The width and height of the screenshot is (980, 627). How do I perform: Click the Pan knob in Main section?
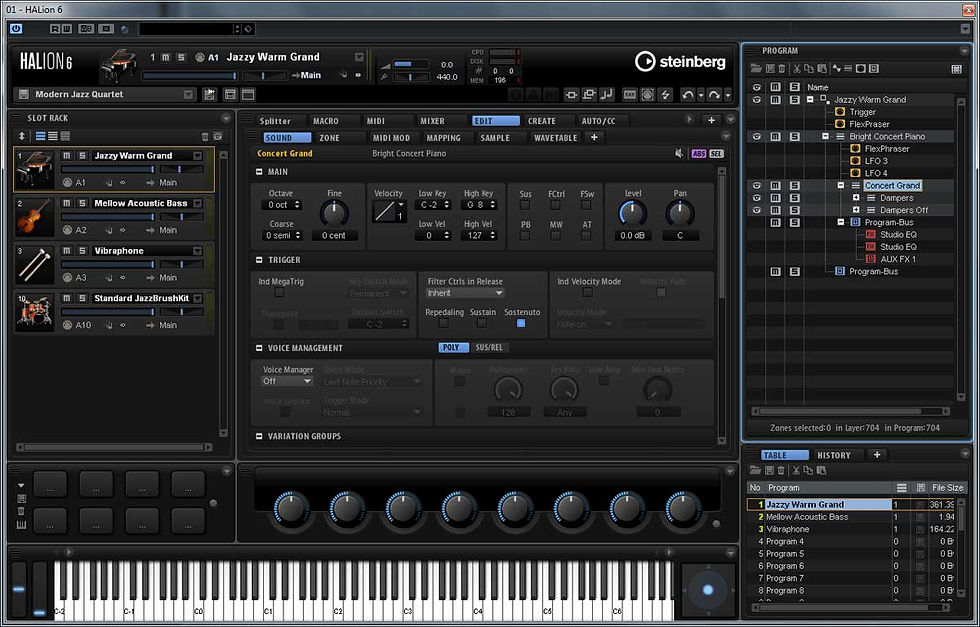[680, 214]
